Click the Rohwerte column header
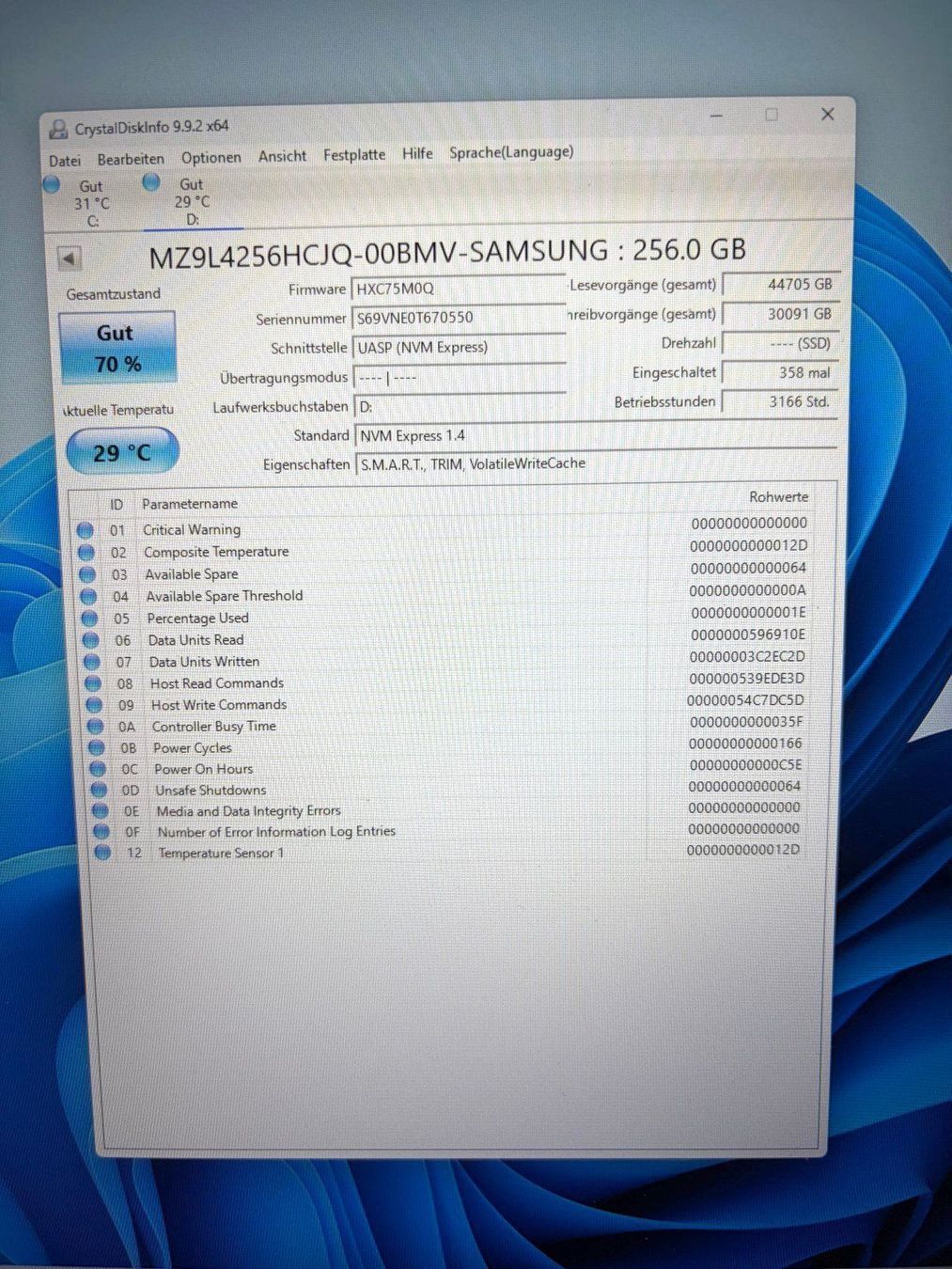Screen dimensions: 952x1269 tap(778, 496)
